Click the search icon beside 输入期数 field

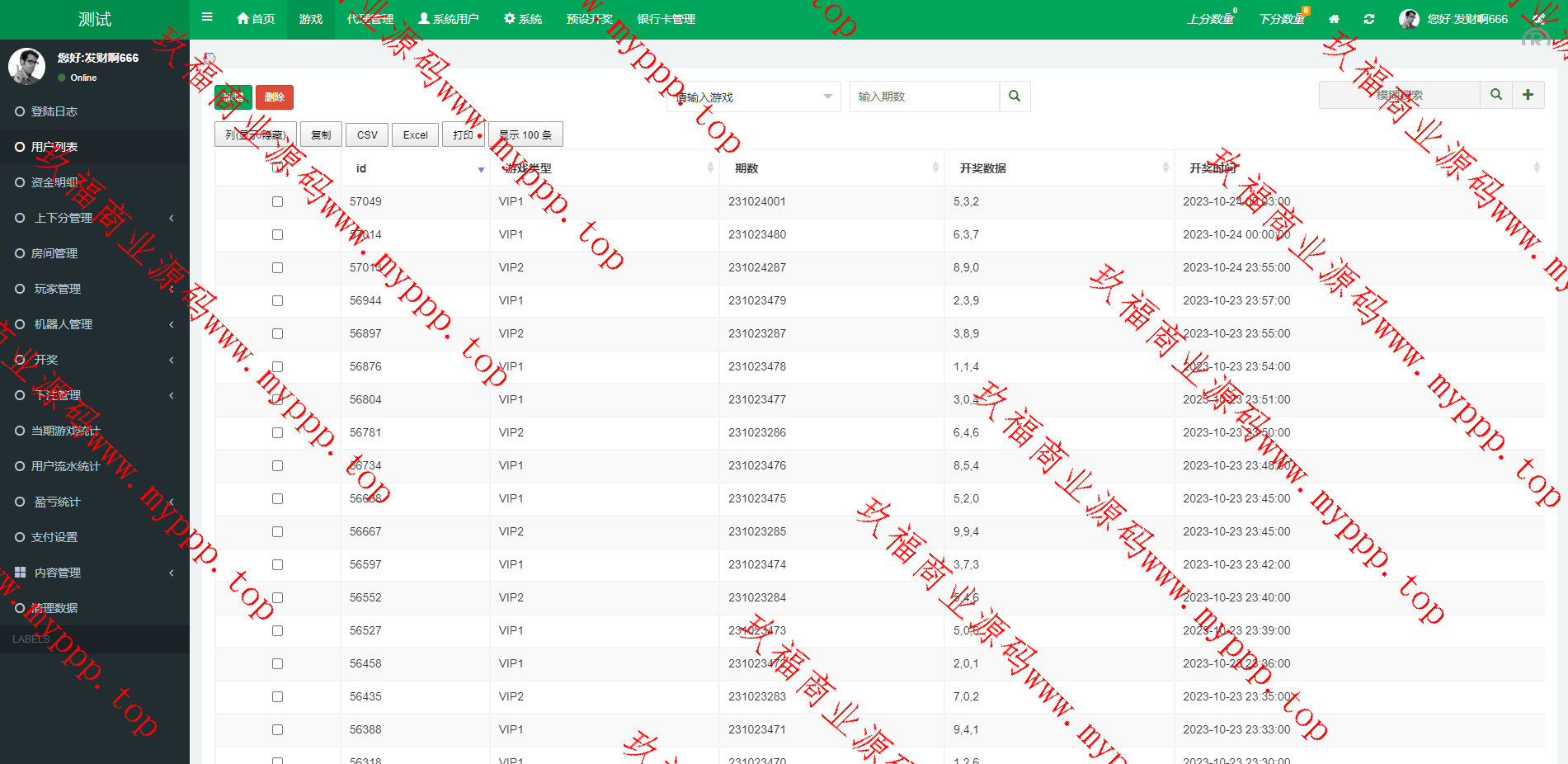tap(1015, 97)
